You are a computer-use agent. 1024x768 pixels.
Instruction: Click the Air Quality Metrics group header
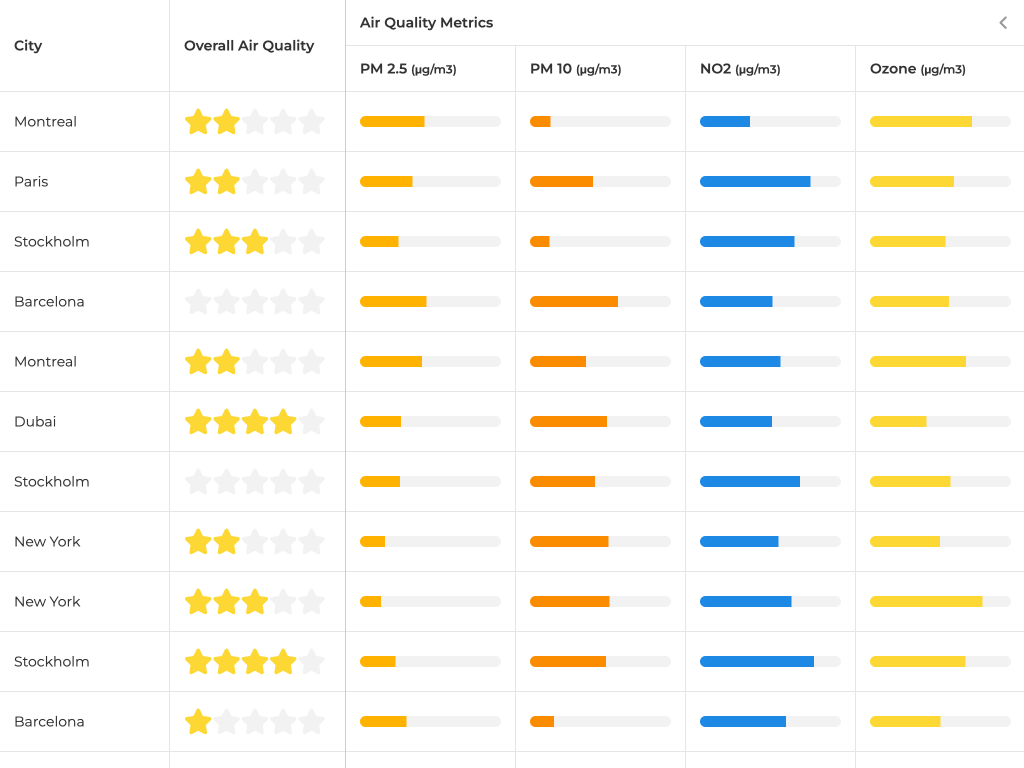coord(427,23)
